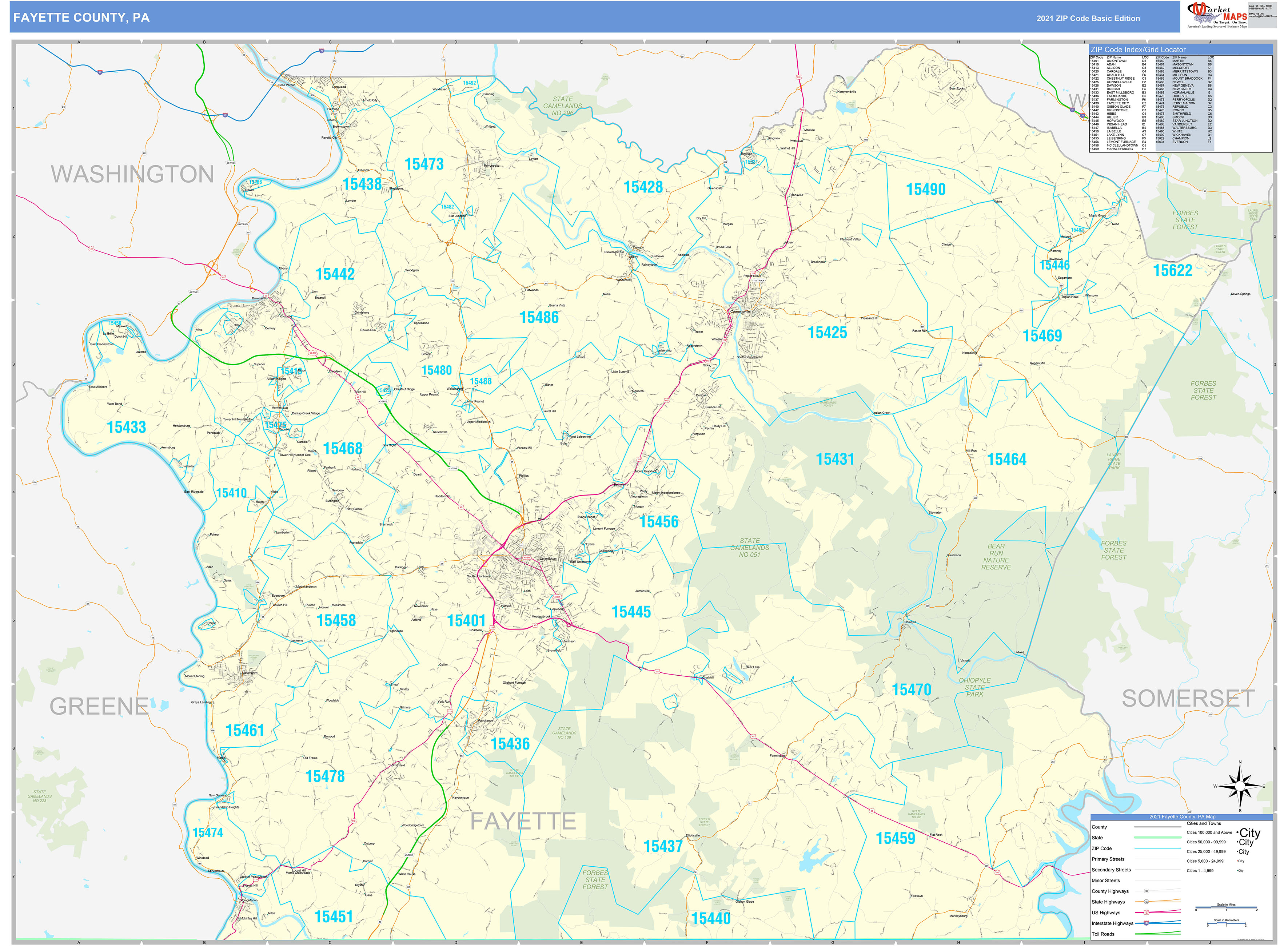The width and height of the screenshot is (1288, 946).
Task: Toggle the County boundary line in legend
Action: tap(1158, 827)
